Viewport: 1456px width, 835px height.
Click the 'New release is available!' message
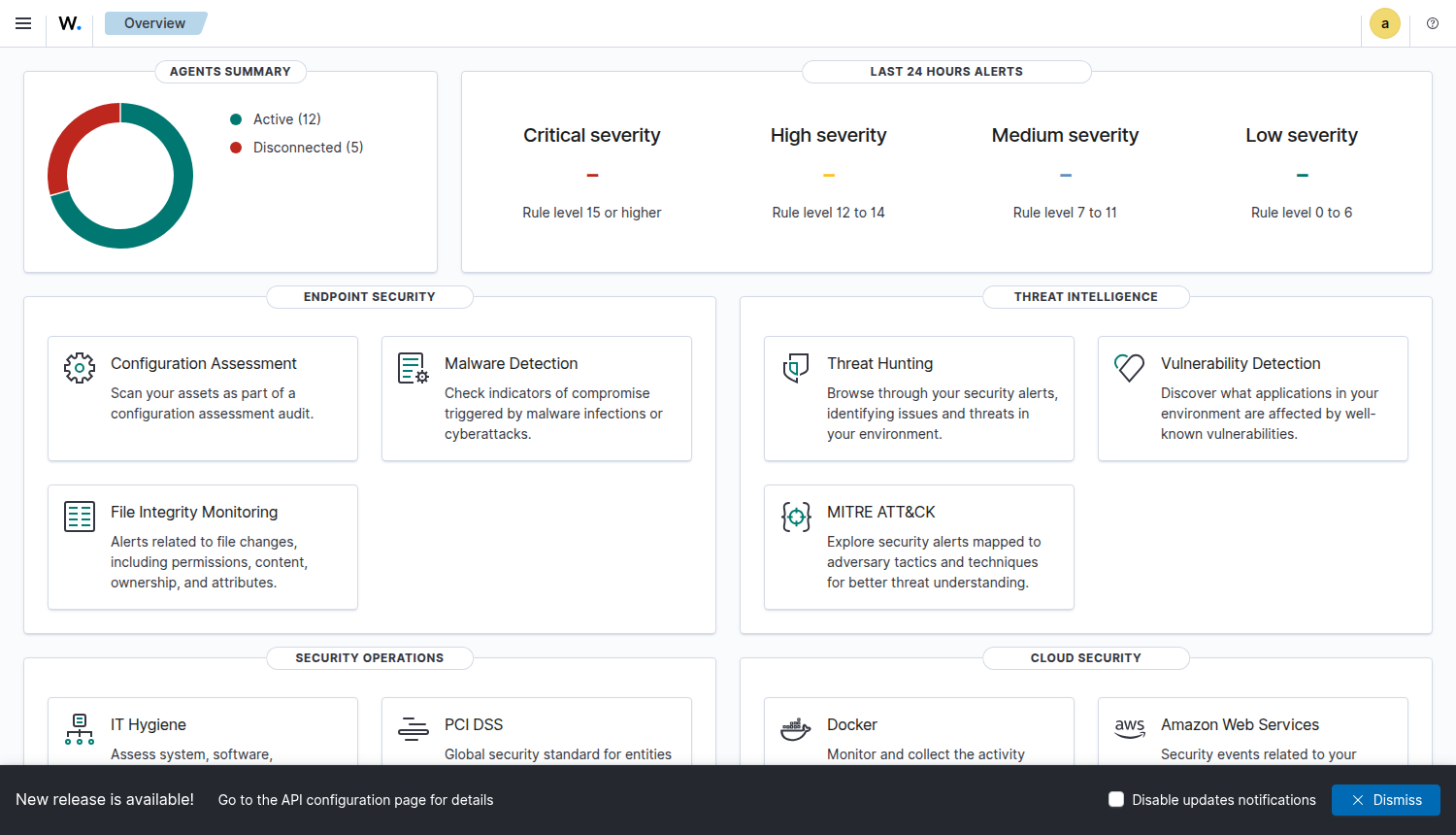click(105, 799)
